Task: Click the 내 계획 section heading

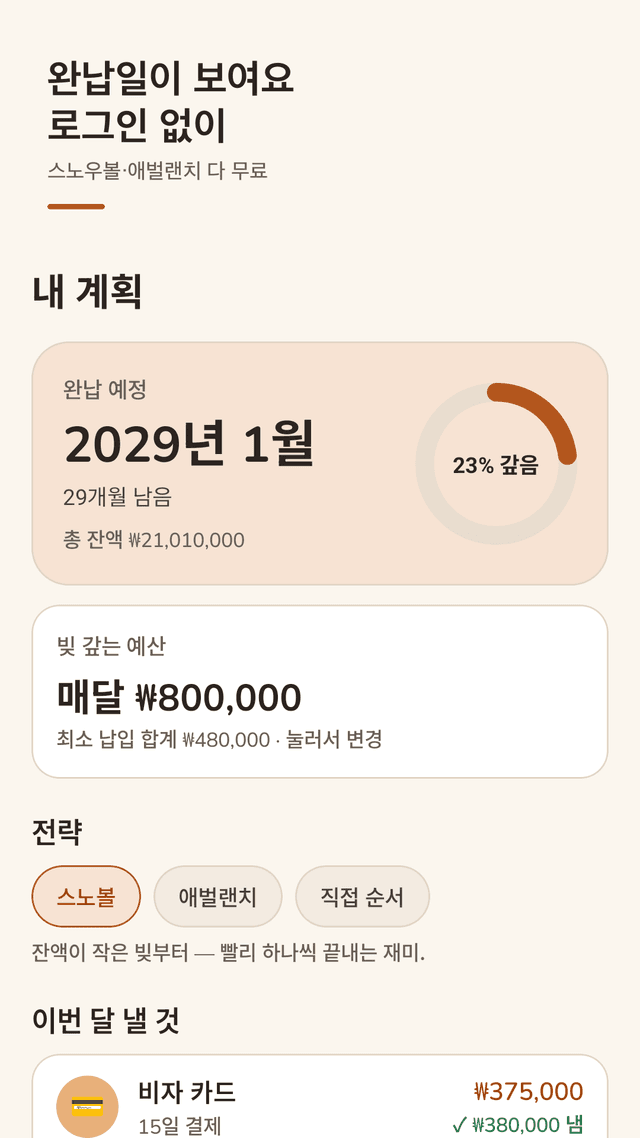Action: tap(86, 292)
